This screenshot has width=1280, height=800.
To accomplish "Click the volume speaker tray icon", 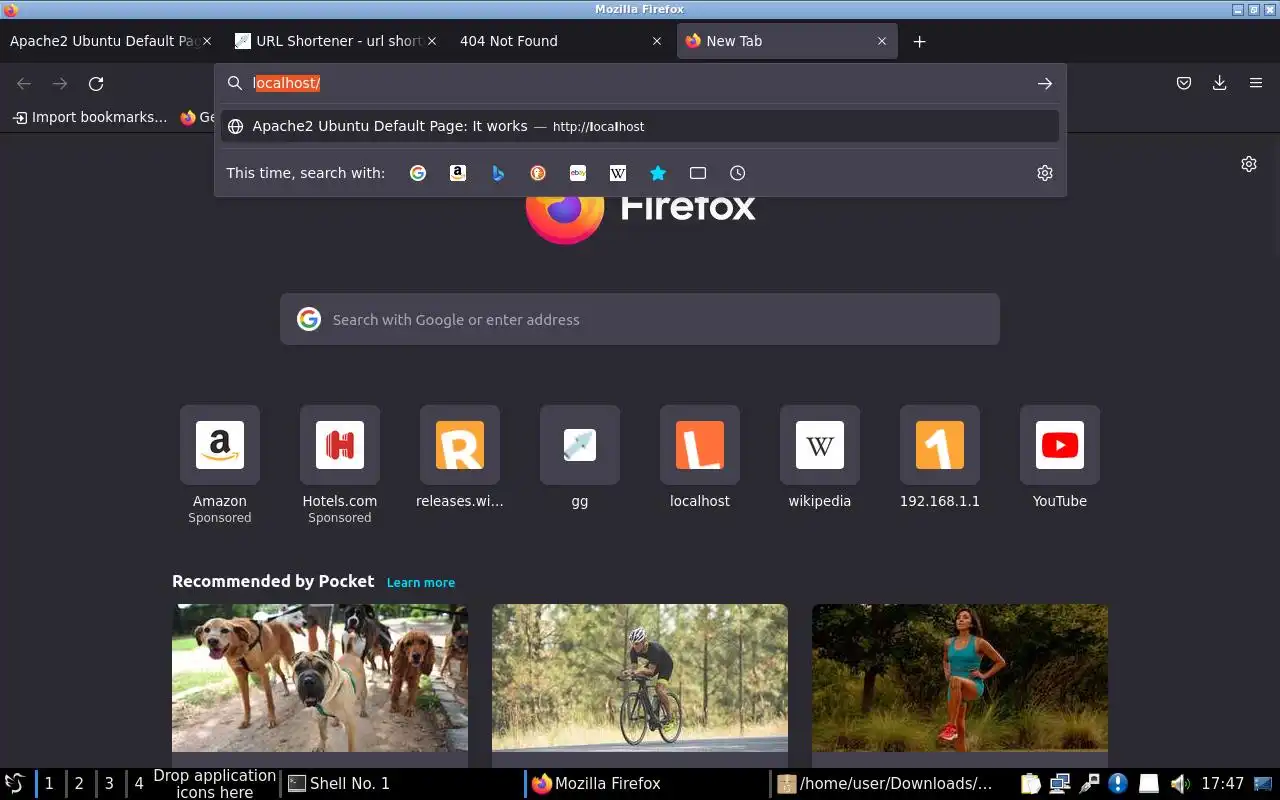I will click(x=1179, y=784).
